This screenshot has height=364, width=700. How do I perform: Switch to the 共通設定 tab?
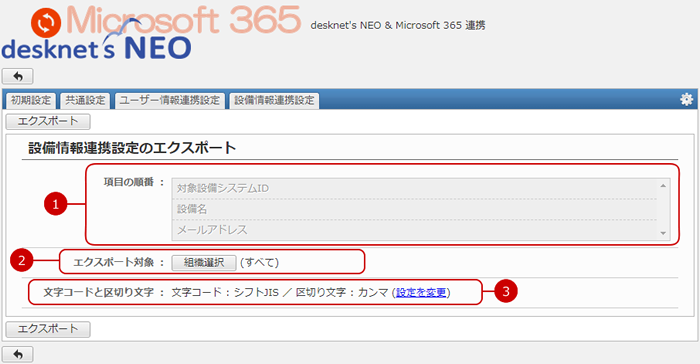click(x=85, y=100)
